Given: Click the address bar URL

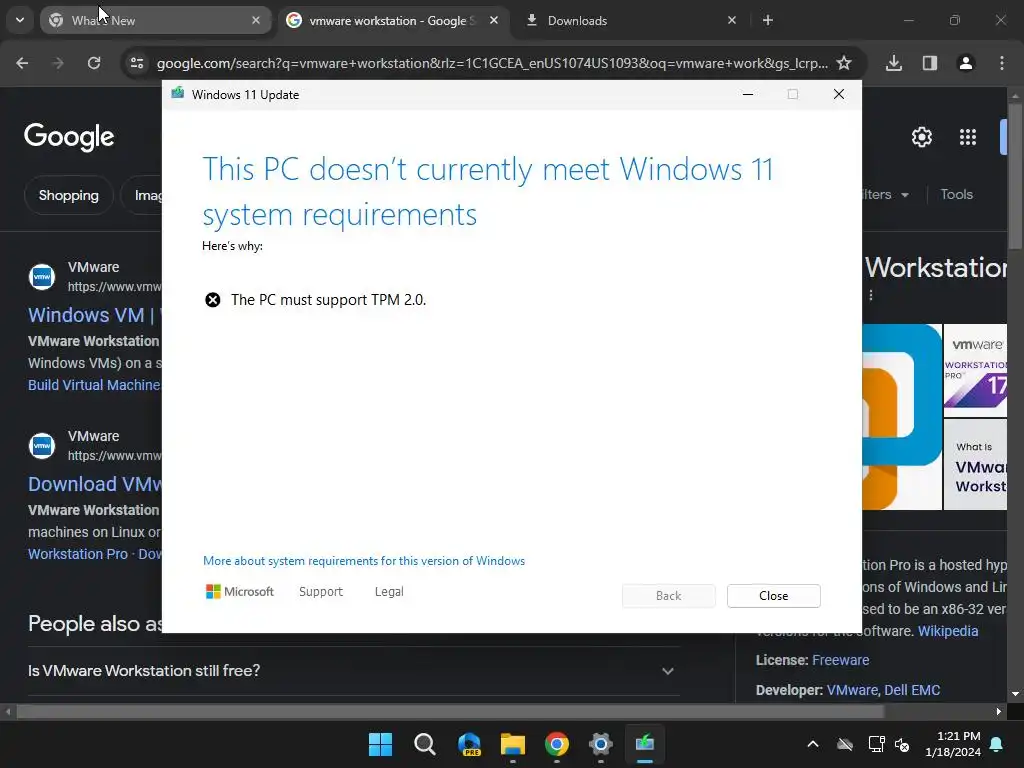Looking at the screenshot, I should click(x=492, y=63).
